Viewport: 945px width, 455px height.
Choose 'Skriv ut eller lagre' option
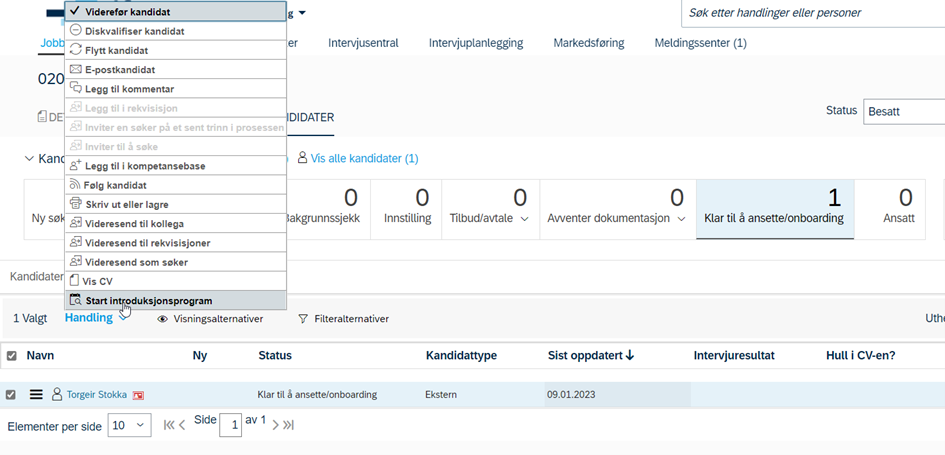pos(175,204)
